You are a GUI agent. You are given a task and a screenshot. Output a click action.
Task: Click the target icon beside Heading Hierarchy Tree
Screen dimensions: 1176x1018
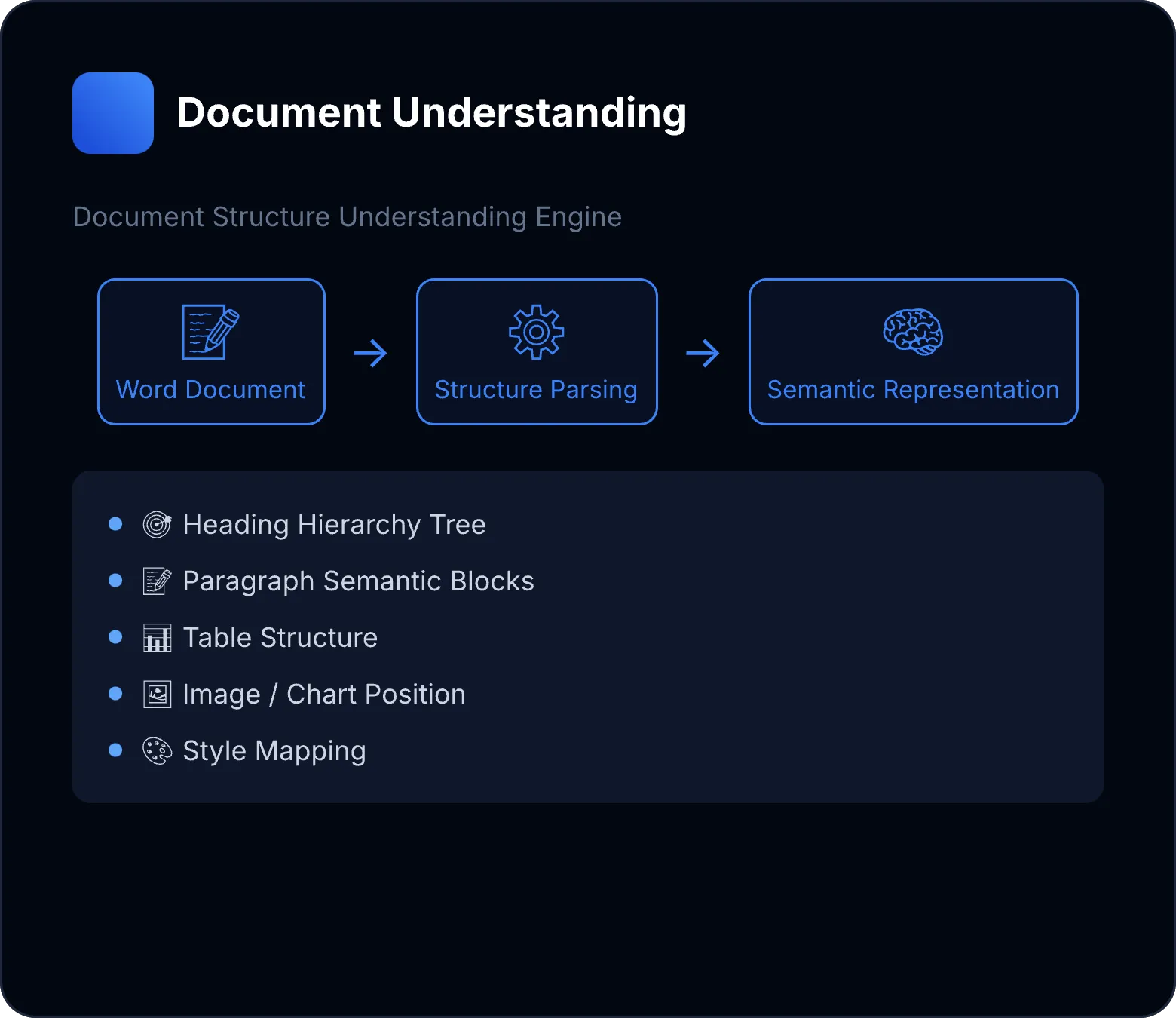click(158, 524)
